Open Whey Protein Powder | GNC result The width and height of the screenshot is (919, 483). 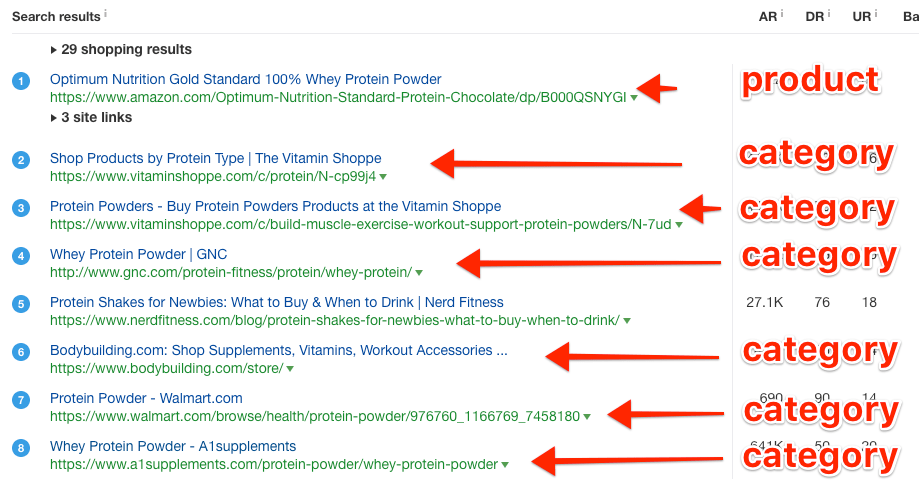pyautogui.click(x=138, y=254)
